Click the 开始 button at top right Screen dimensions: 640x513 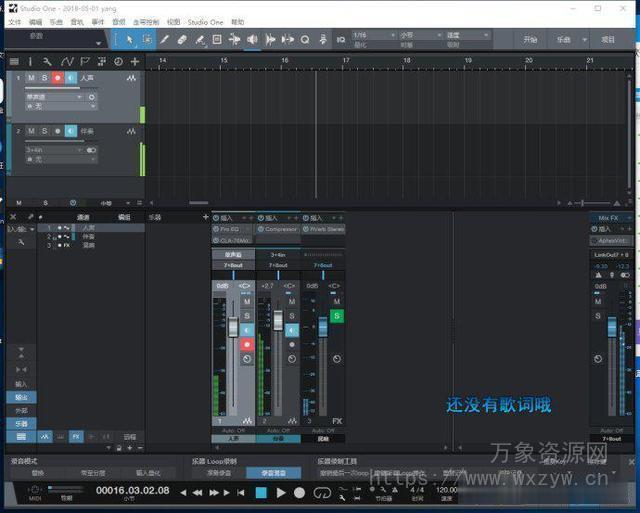(x=531, y=40)
